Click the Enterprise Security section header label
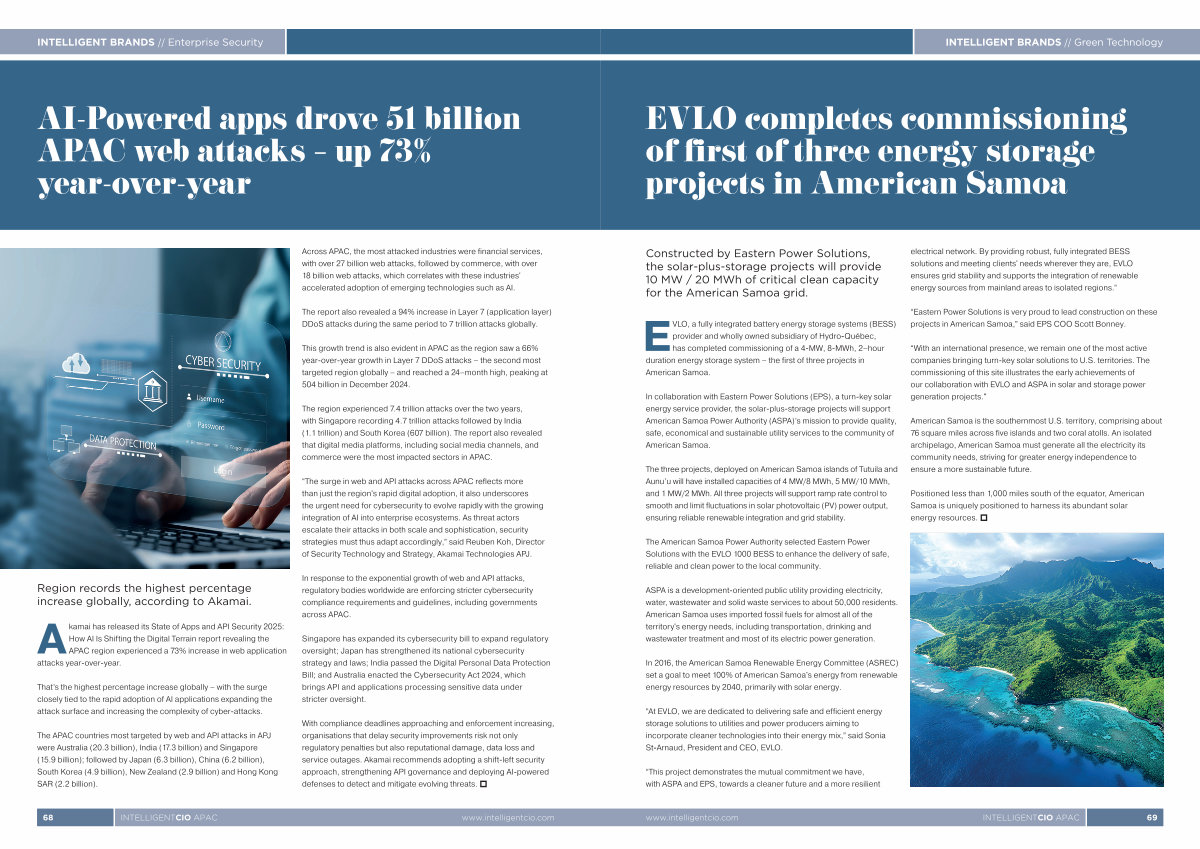 pyautogui.click(x=150, y=42)
